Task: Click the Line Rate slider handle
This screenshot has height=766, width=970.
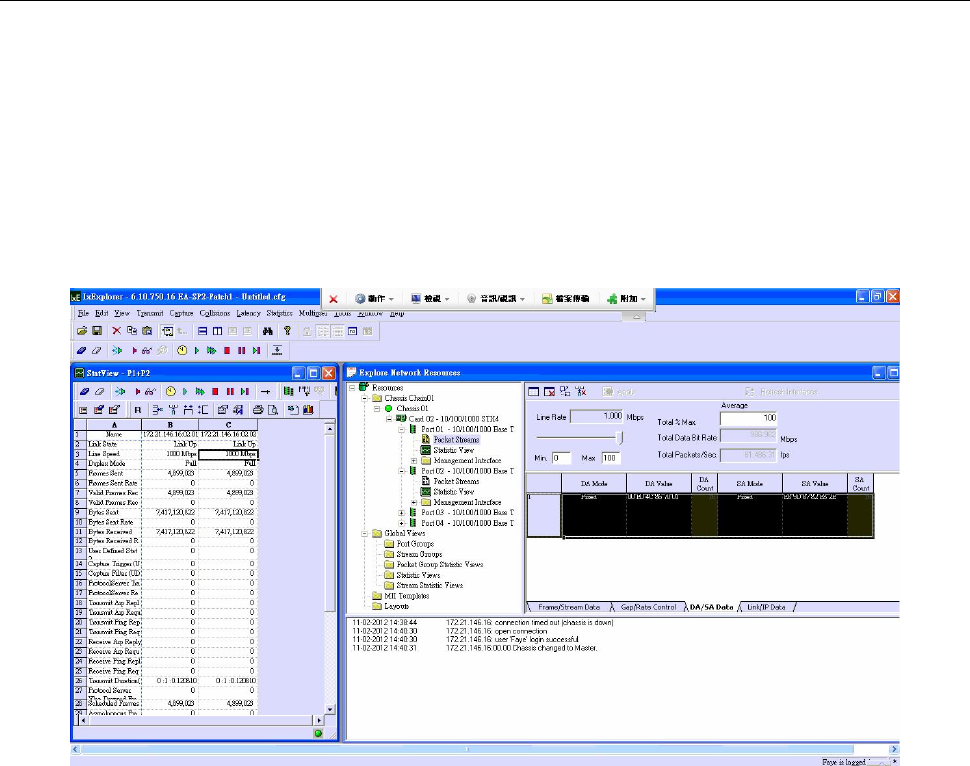Action: [x=619, y=437]
